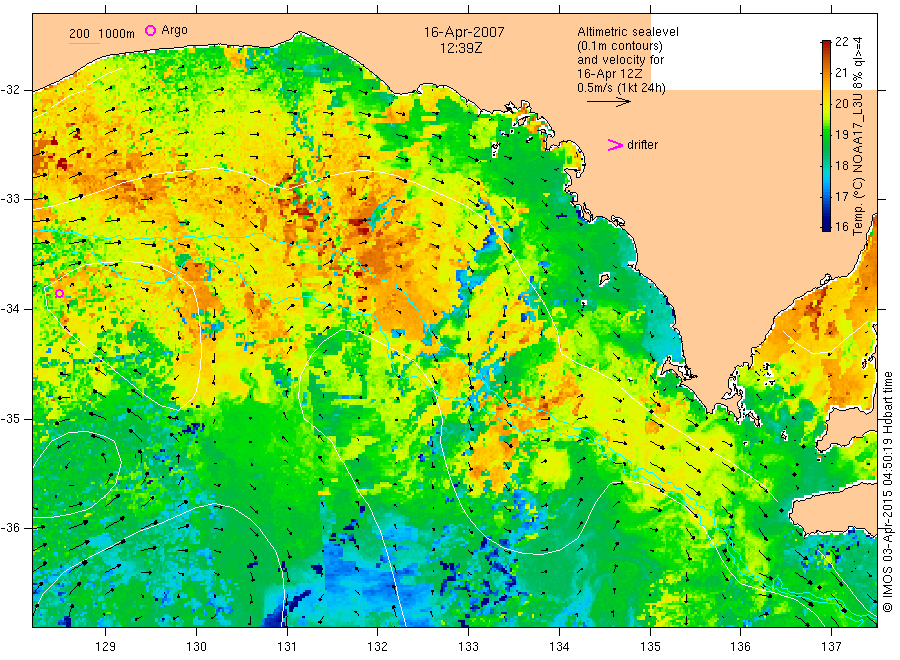This screenshot has height=660, width=900.
Task: Click the colorbar label '20'
Action: 841,103
